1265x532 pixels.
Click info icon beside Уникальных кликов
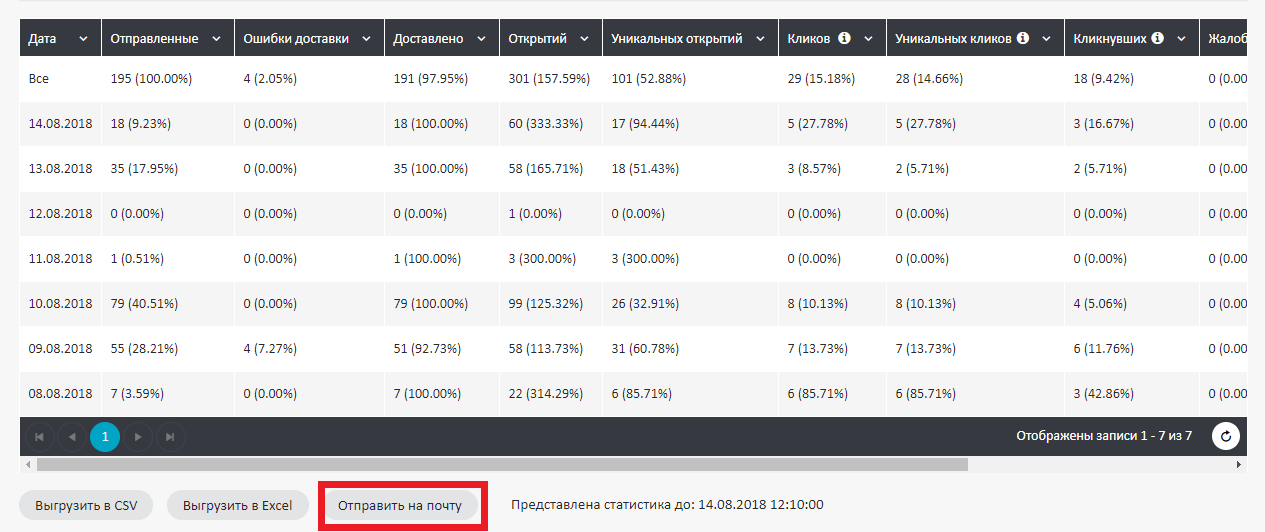(x=1022, y=39)
